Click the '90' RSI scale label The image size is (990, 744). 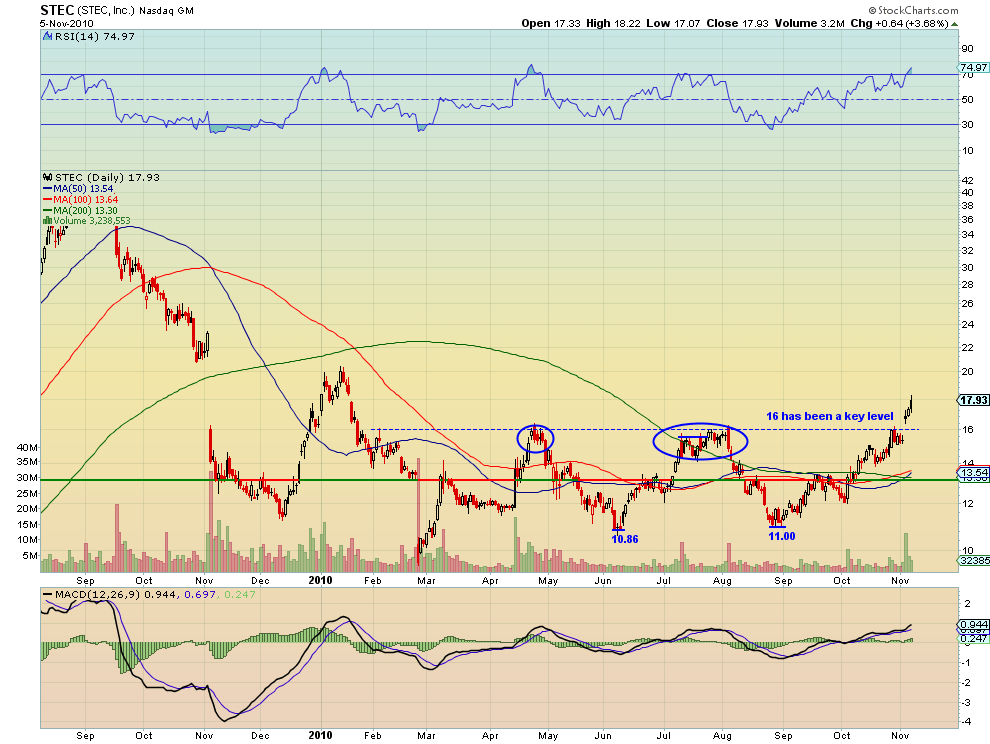[967, 49]
